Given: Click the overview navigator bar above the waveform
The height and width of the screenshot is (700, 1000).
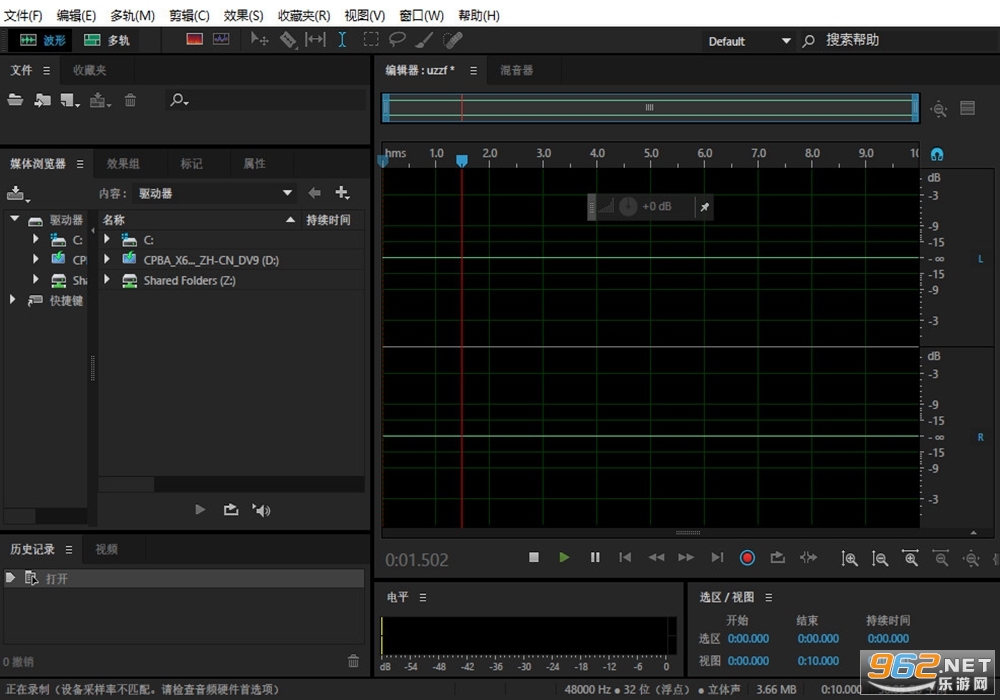Looking at the screenshot, I should point(650,108).
